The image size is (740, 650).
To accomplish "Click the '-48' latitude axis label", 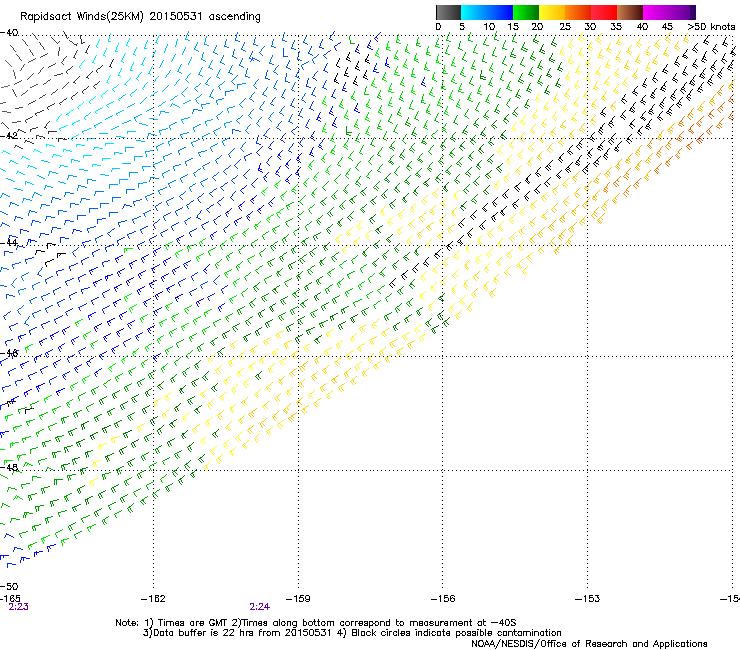I will (x=9, y=468).
